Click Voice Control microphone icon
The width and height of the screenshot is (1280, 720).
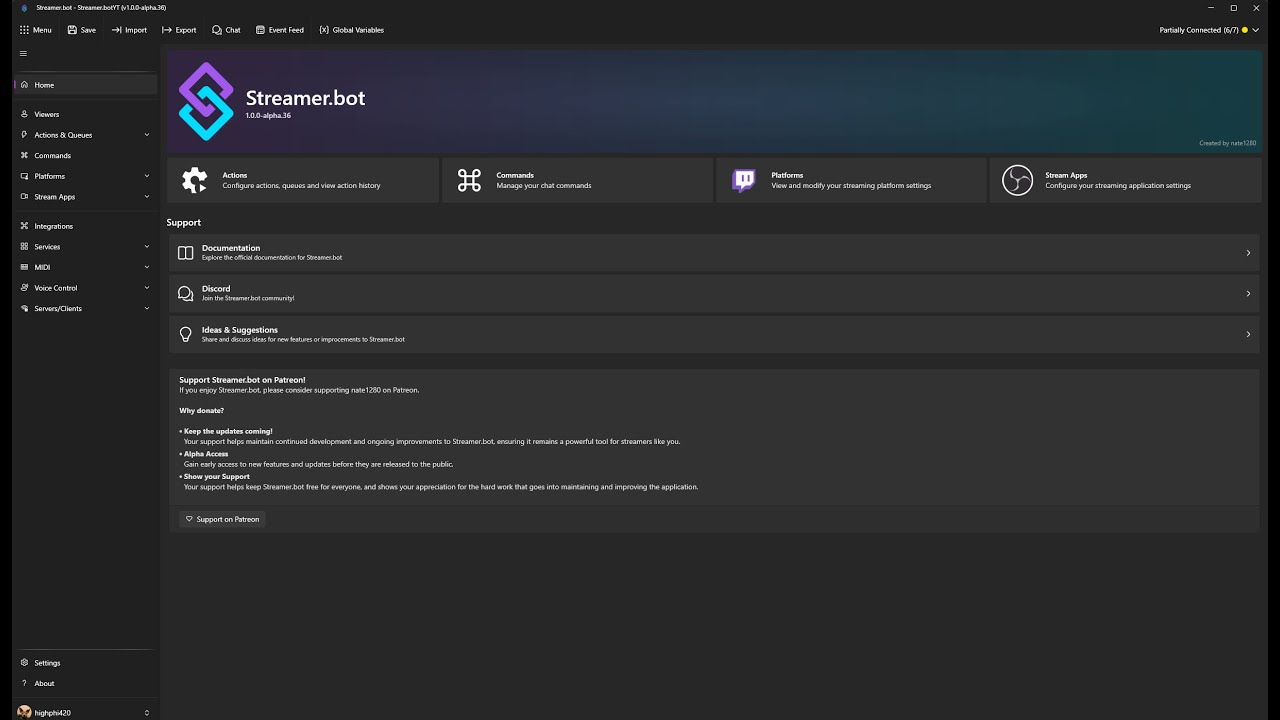24,288
